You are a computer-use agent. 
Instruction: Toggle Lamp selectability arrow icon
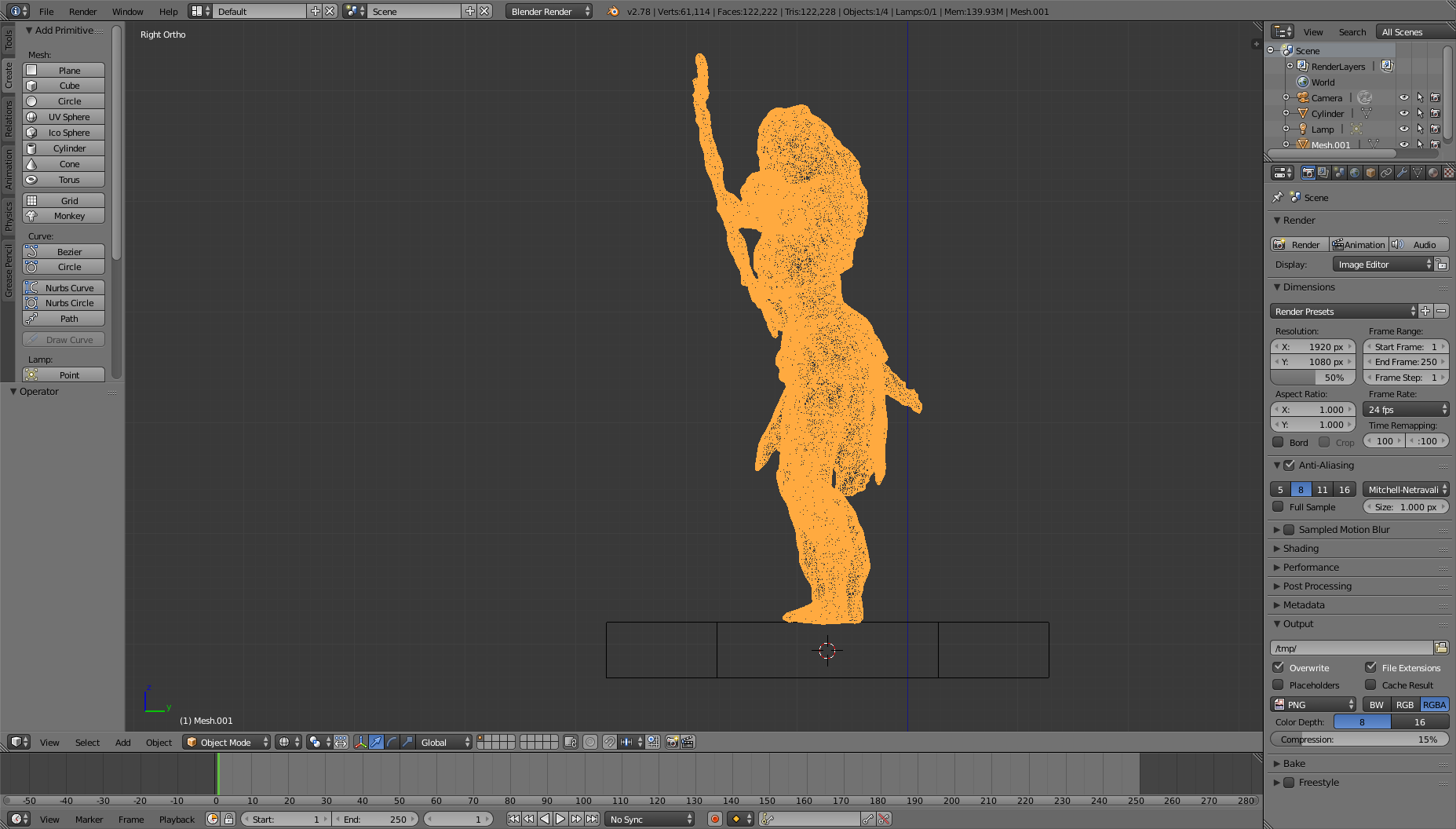pyautogui.click(x=1420, y=129)
